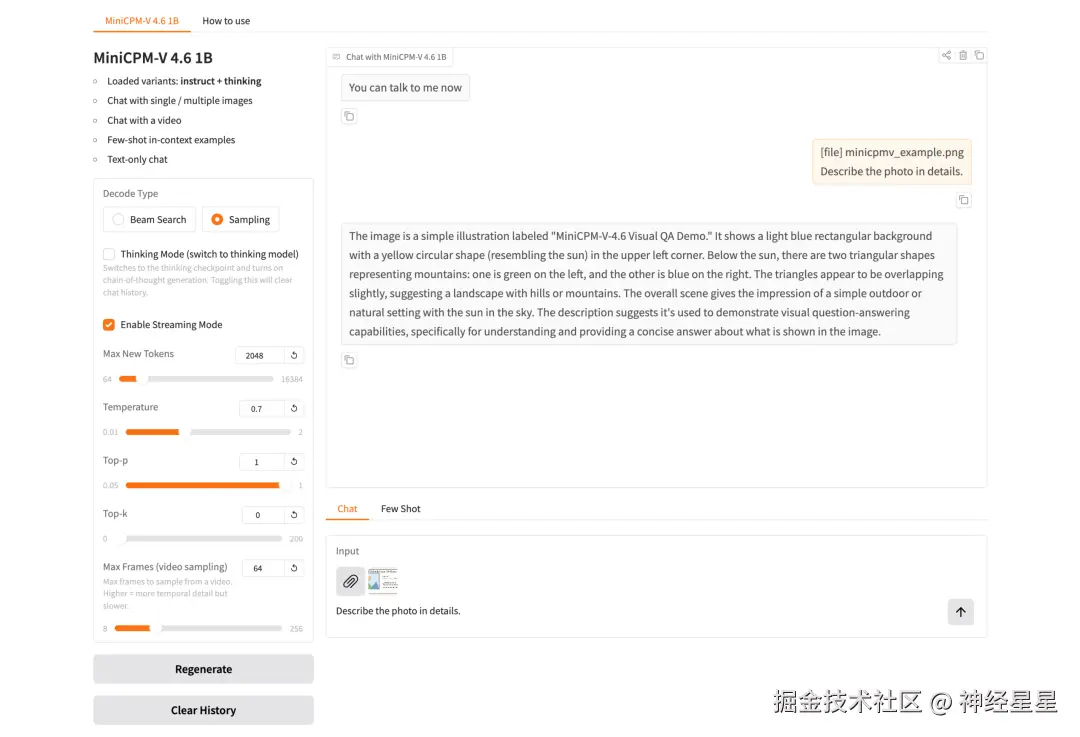1080x737 pixels.
Task: Edit the Max New Tokens value 2048
Action: coord(260,355)
